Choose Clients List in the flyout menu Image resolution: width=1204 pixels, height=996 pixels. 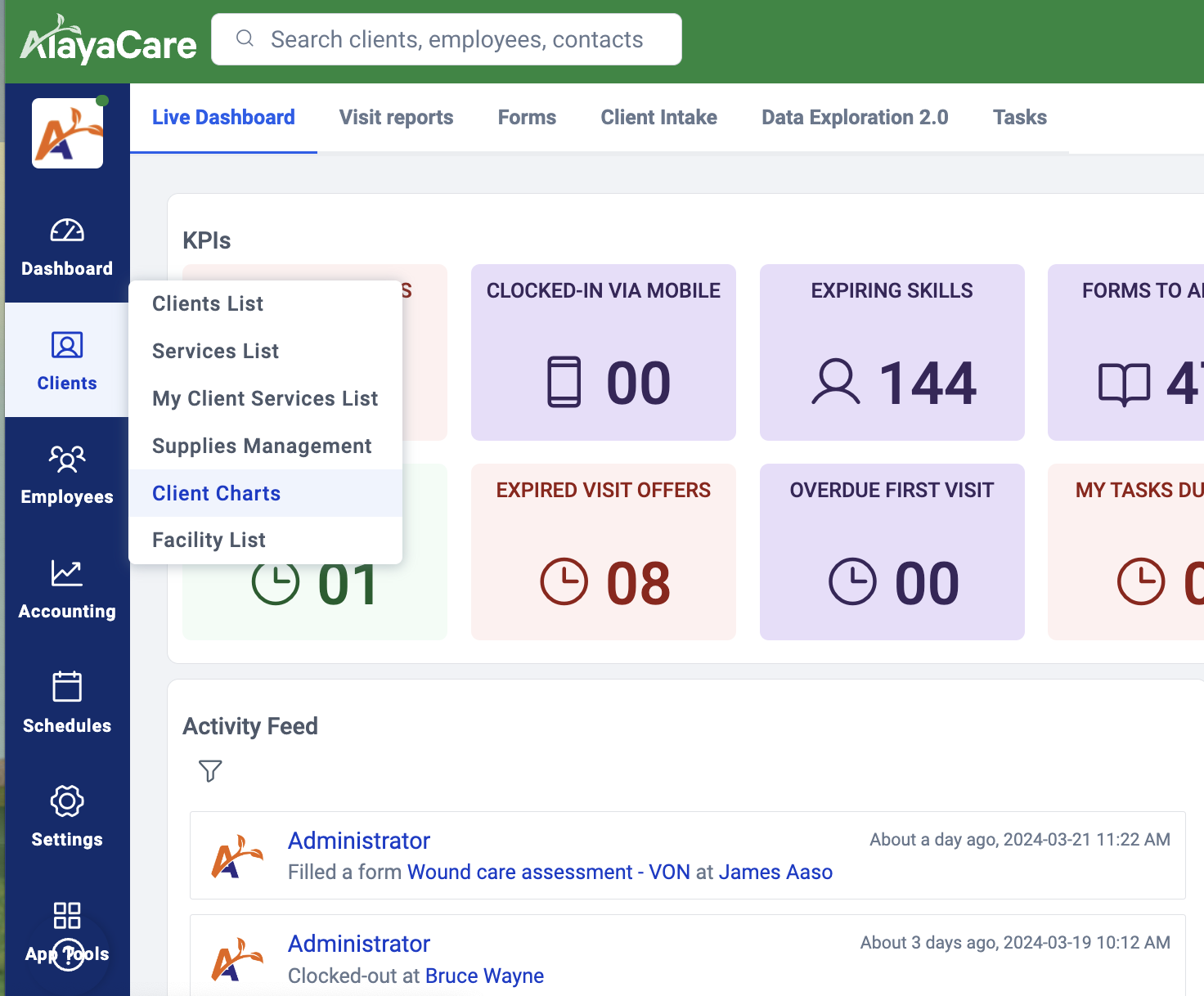coord(208,303)
